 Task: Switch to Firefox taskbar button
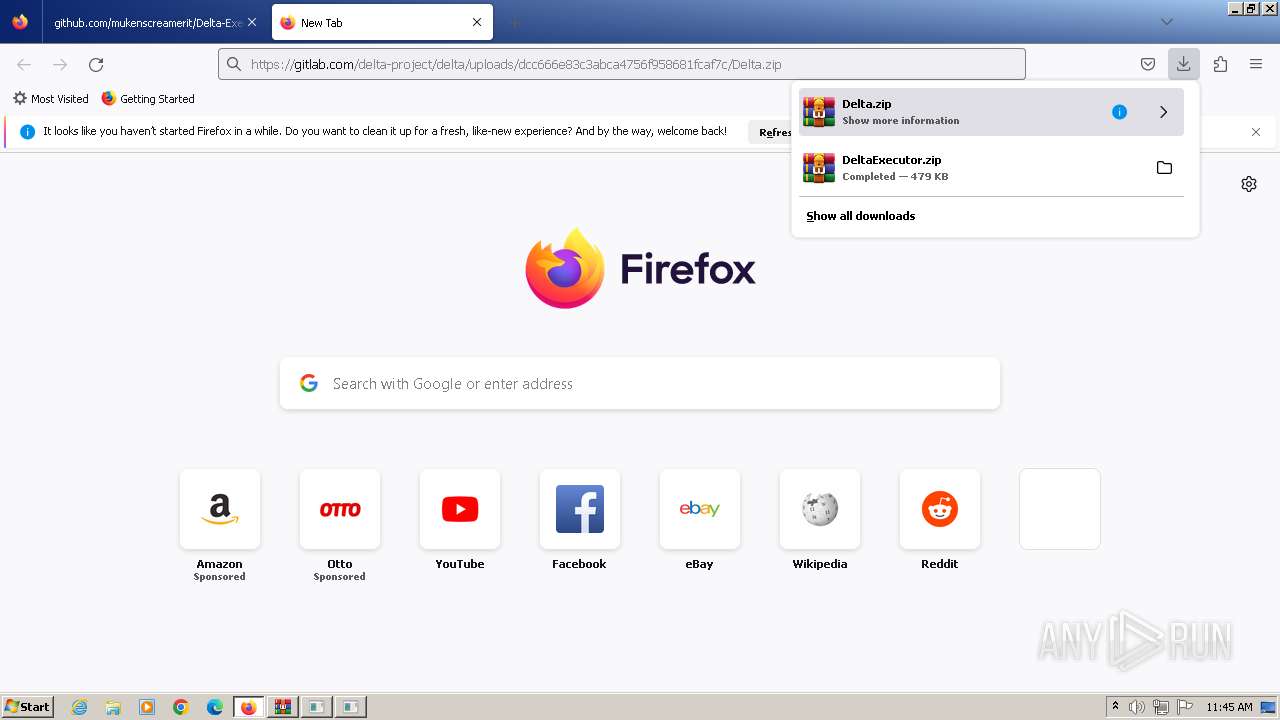tap(248, 707)
